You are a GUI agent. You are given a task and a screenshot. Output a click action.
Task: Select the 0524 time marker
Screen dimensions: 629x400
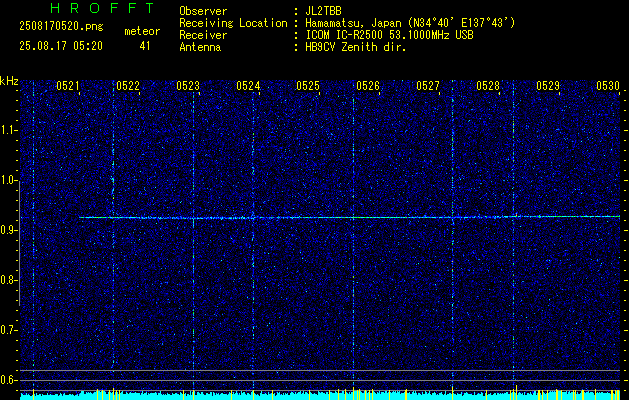point(248,85)
